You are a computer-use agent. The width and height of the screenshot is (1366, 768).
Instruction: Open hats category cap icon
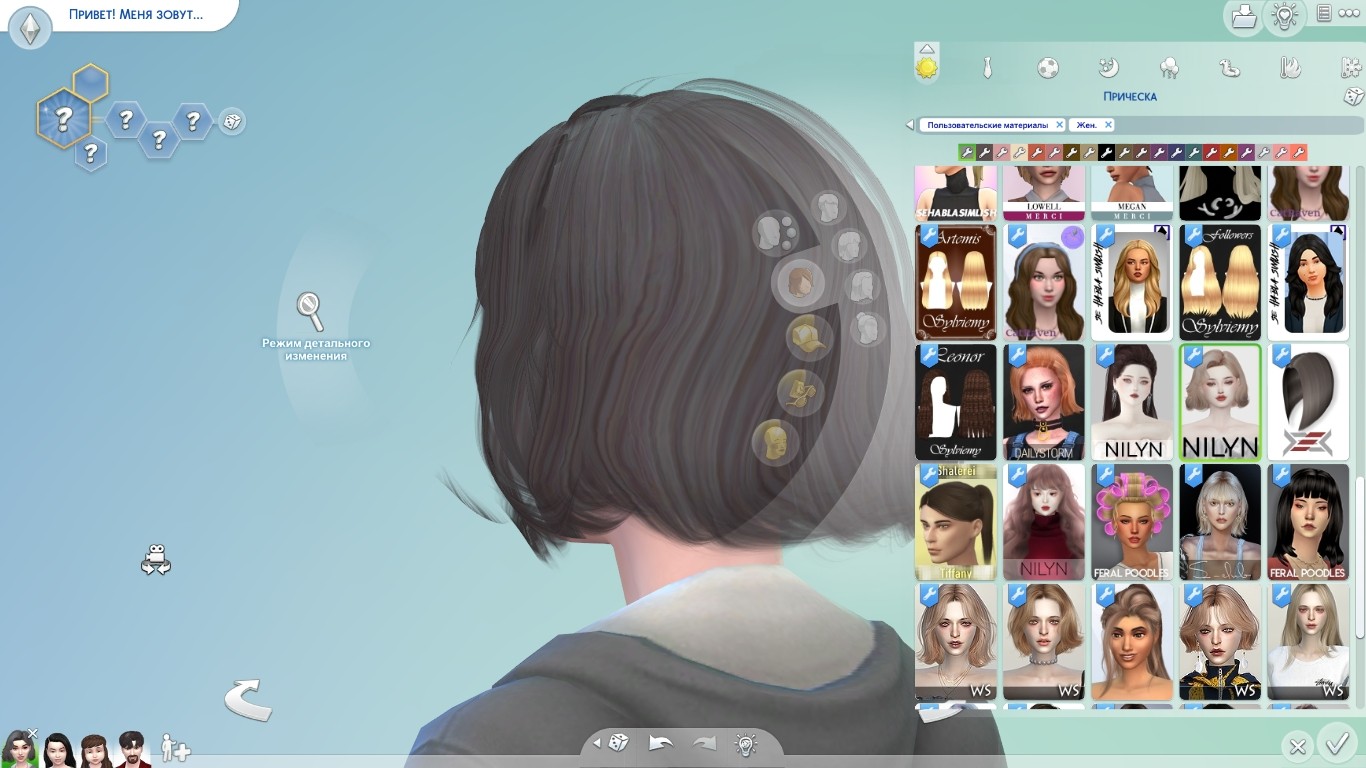point(808,338)
